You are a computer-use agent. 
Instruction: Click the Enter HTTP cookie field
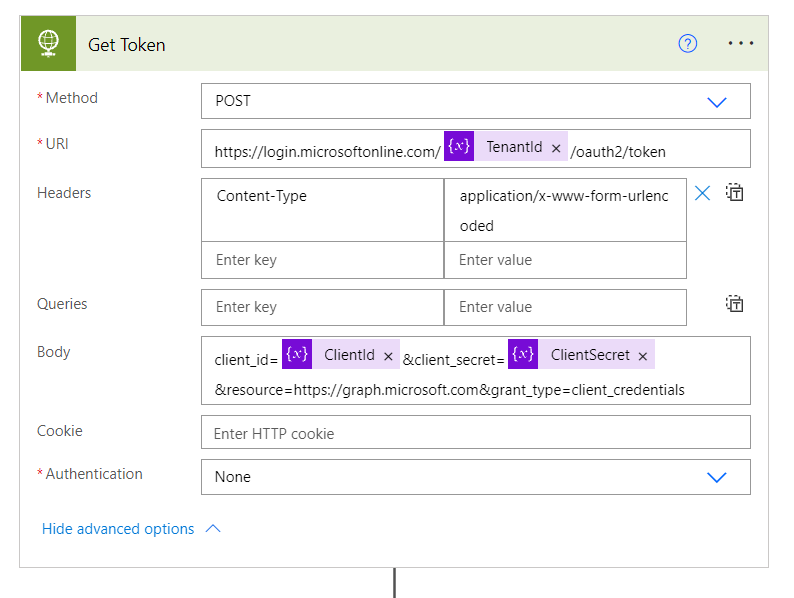coord(475,434)
